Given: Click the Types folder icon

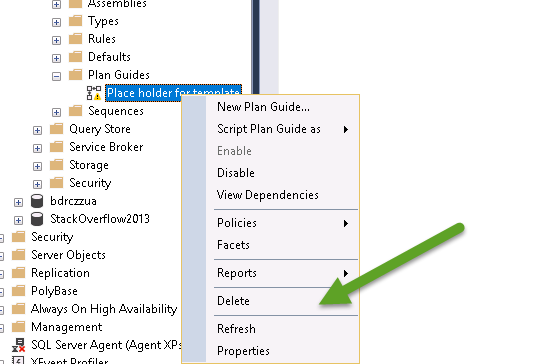Looking at the screenshot, I should [x=75, y=21].
